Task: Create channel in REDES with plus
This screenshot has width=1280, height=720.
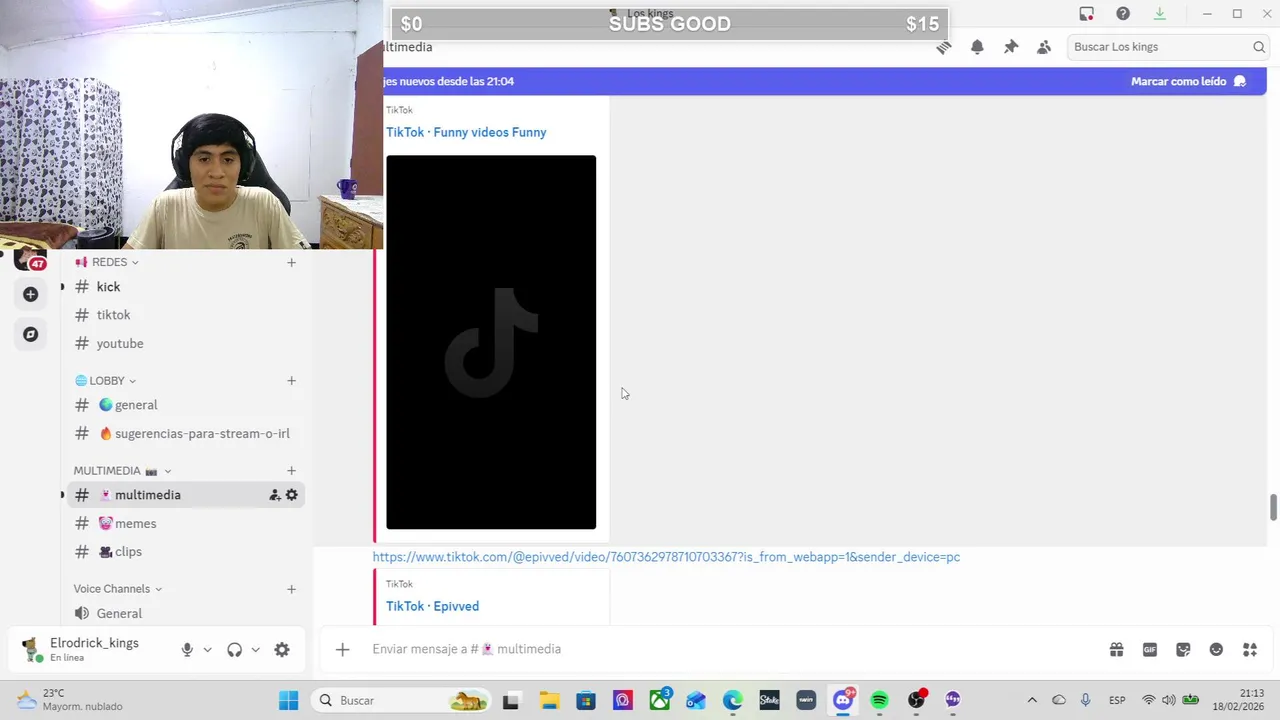Action: coord(291,263)
